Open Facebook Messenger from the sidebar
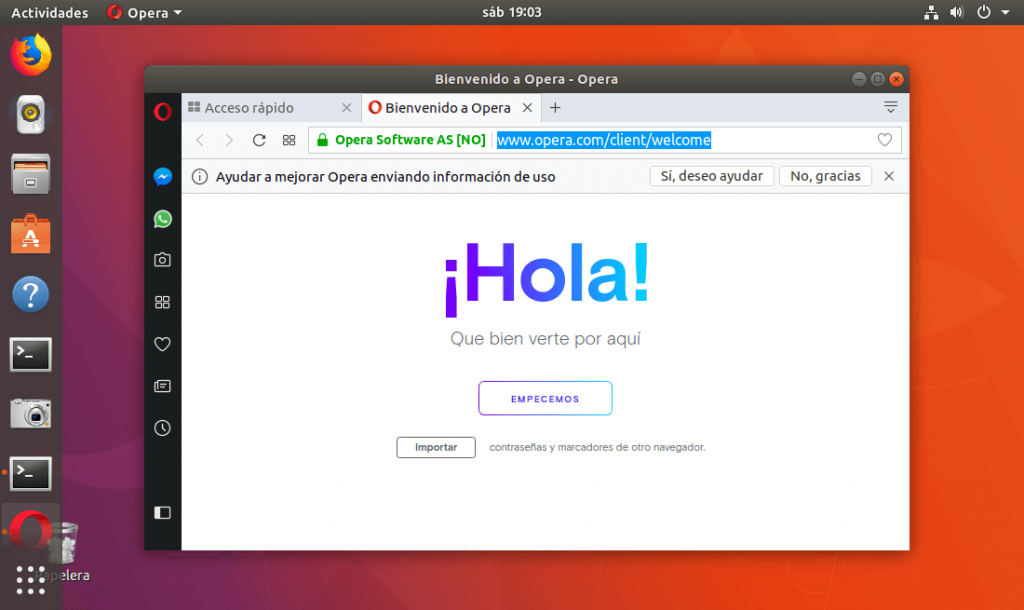 pyautogui.click(x=162, y=177)
